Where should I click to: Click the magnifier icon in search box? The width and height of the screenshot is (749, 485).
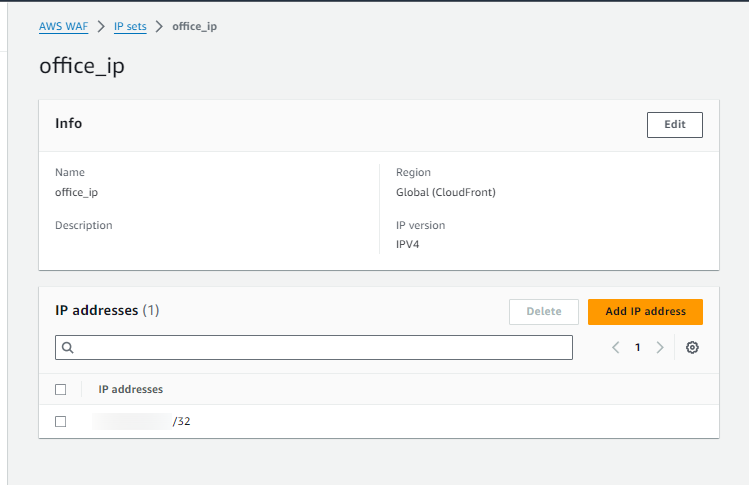(x=68, y=348)
